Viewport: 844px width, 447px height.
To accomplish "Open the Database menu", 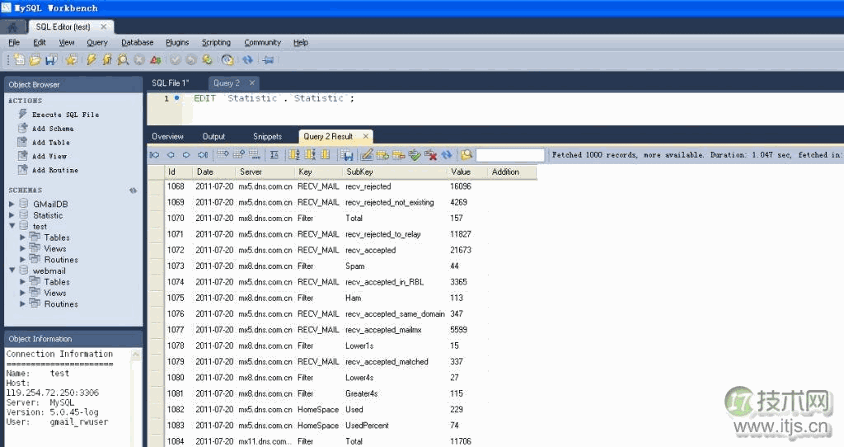I will (137, 43).
